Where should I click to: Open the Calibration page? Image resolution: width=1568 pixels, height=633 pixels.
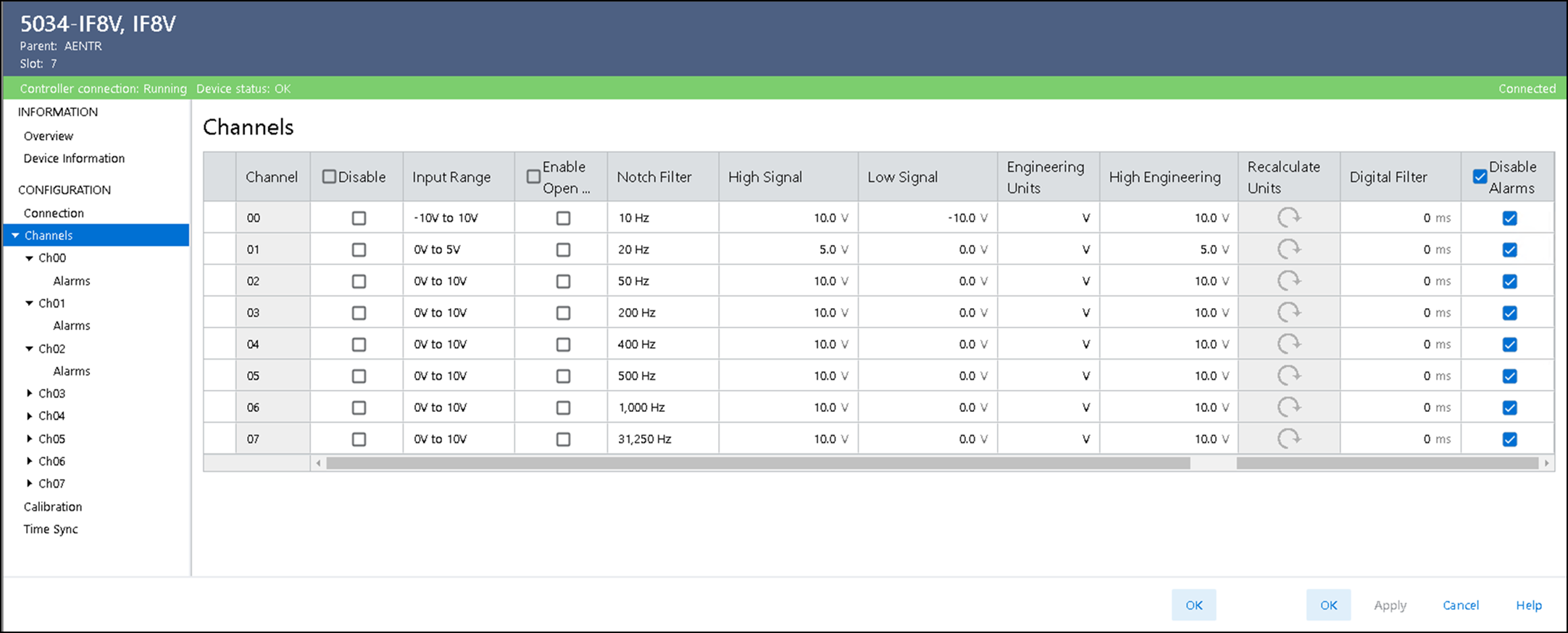coord(52,507)
